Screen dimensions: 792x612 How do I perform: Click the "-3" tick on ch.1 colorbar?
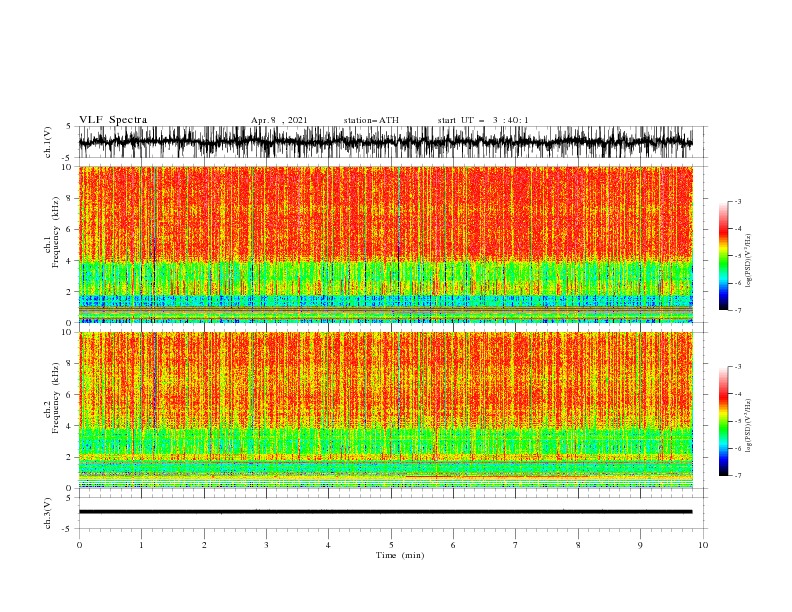737,201
